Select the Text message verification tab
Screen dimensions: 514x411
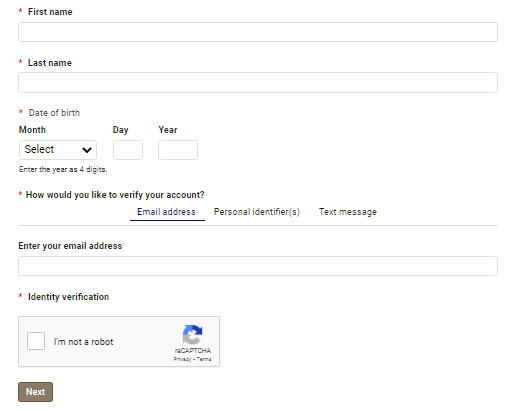coord(348,212)
